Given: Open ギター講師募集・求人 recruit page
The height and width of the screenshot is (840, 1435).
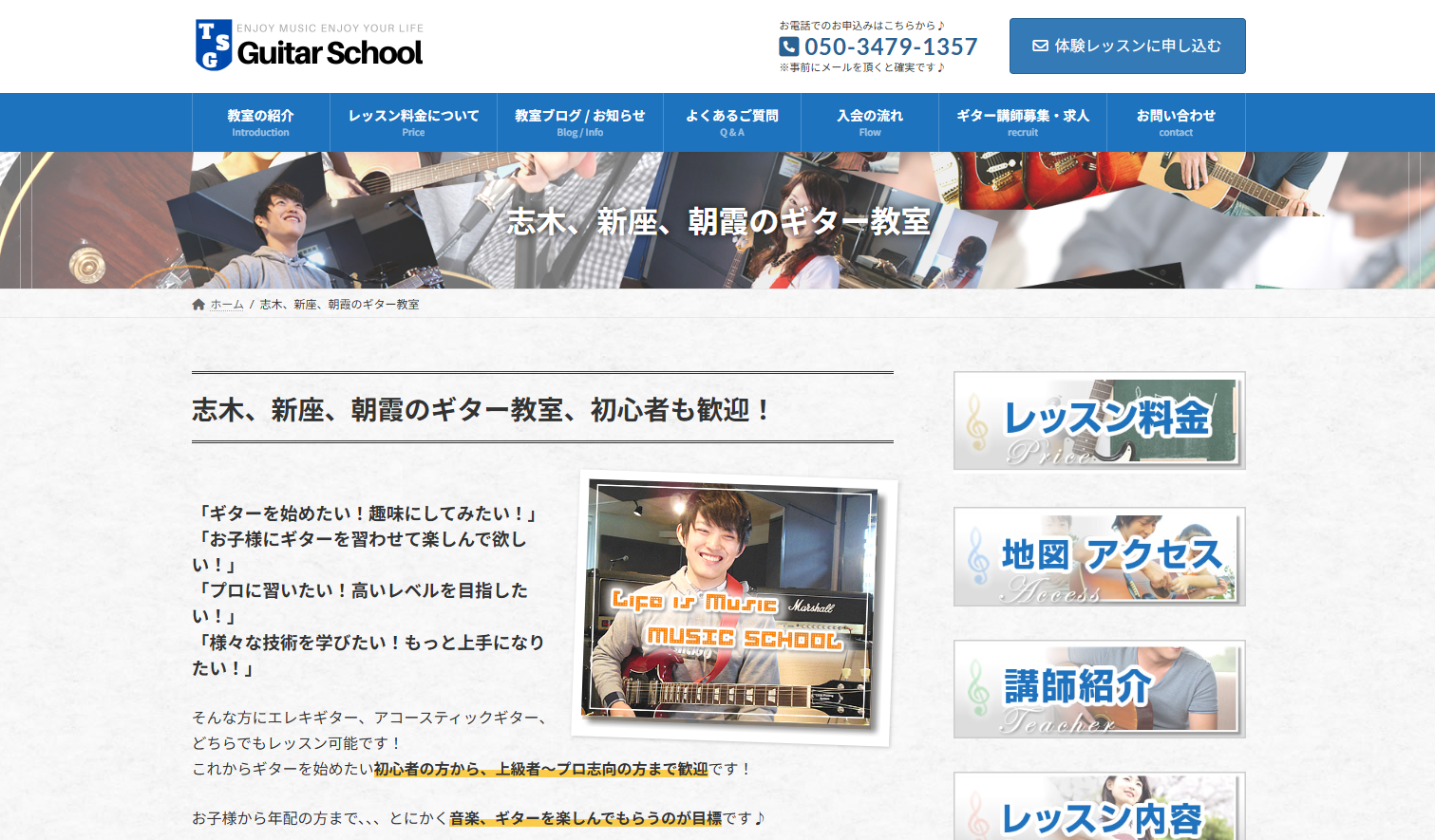Looking at the screenshot, I should [1022, 122].
